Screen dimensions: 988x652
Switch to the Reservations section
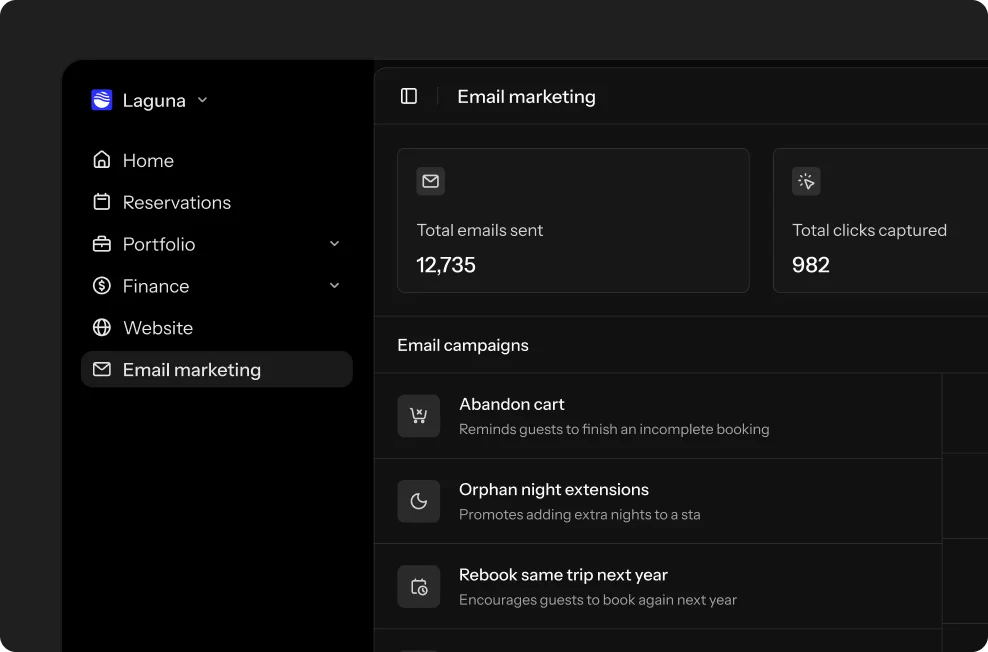click(177, 202)
